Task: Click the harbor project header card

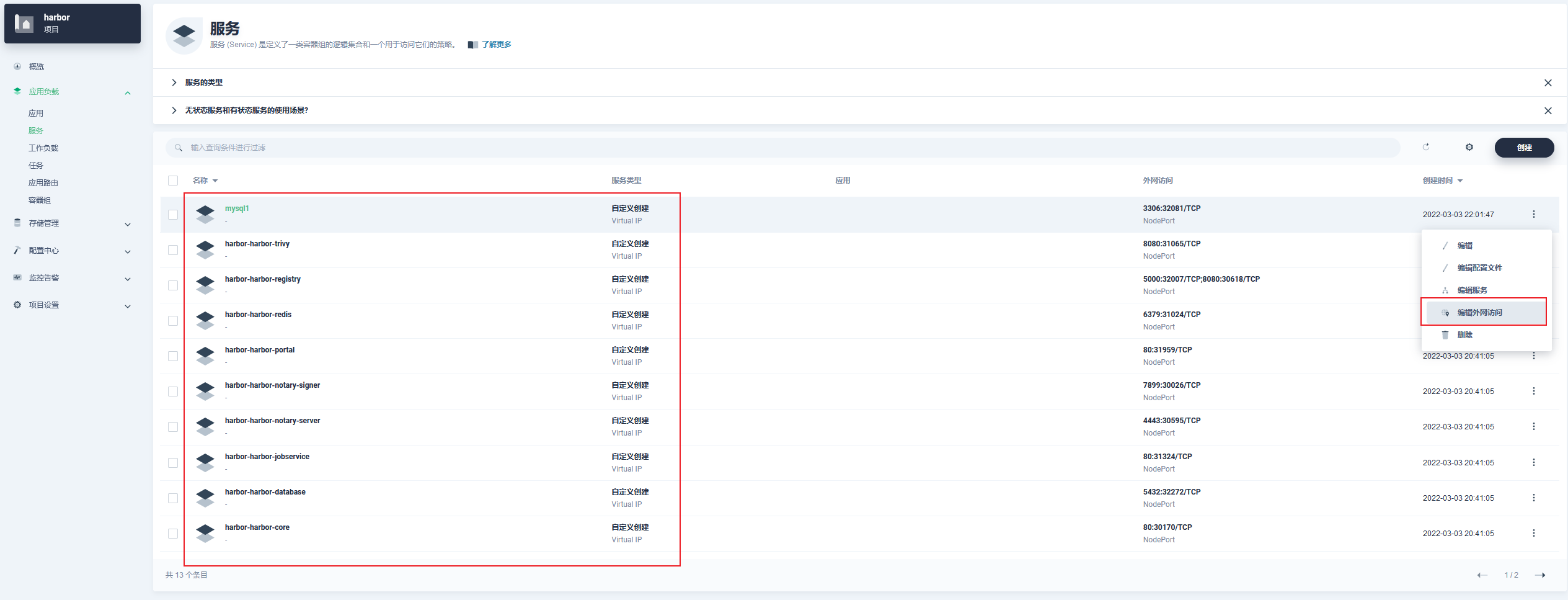Action: pyautogui.click(x=73, y=24)
